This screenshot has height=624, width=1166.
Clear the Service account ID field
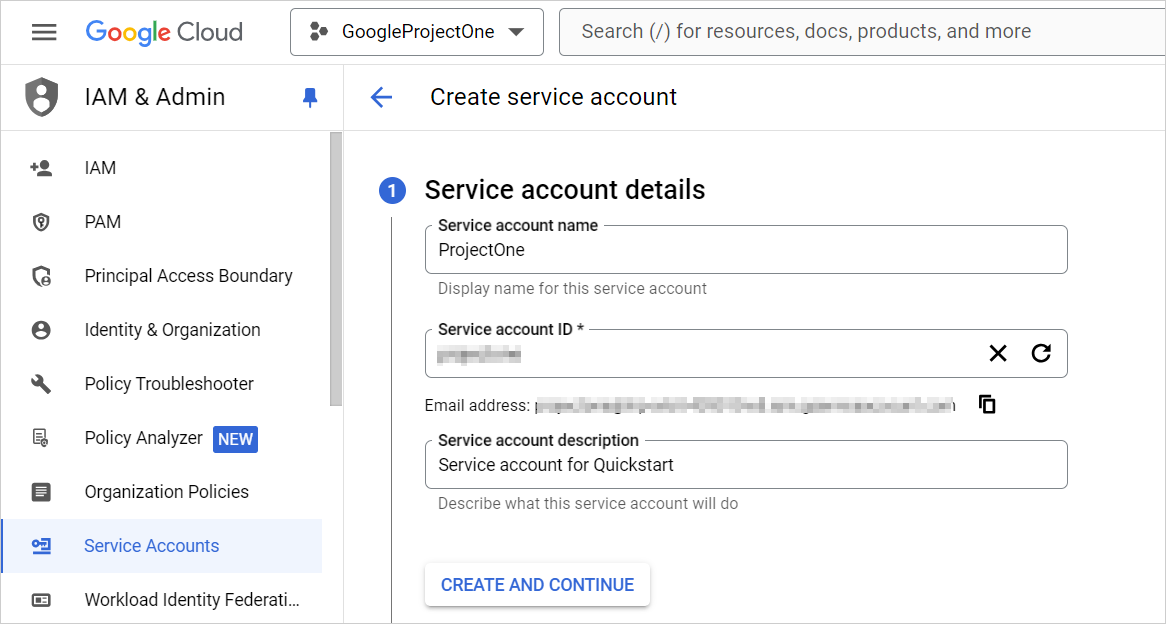(x=997, y=353)
